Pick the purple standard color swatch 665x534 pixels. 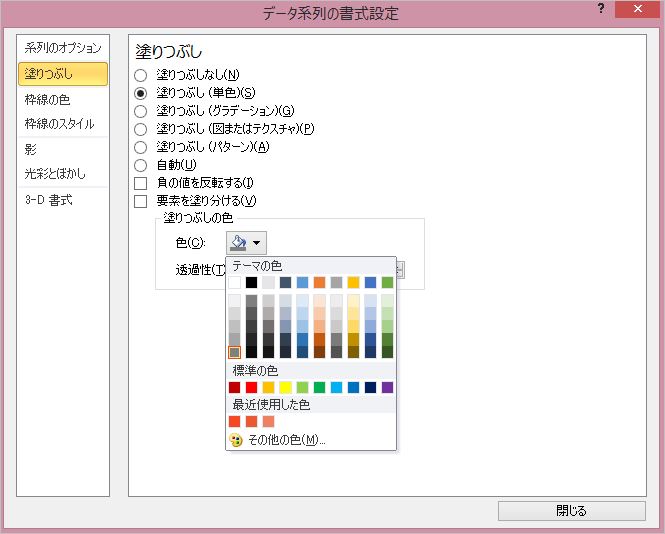click(387, 387)
